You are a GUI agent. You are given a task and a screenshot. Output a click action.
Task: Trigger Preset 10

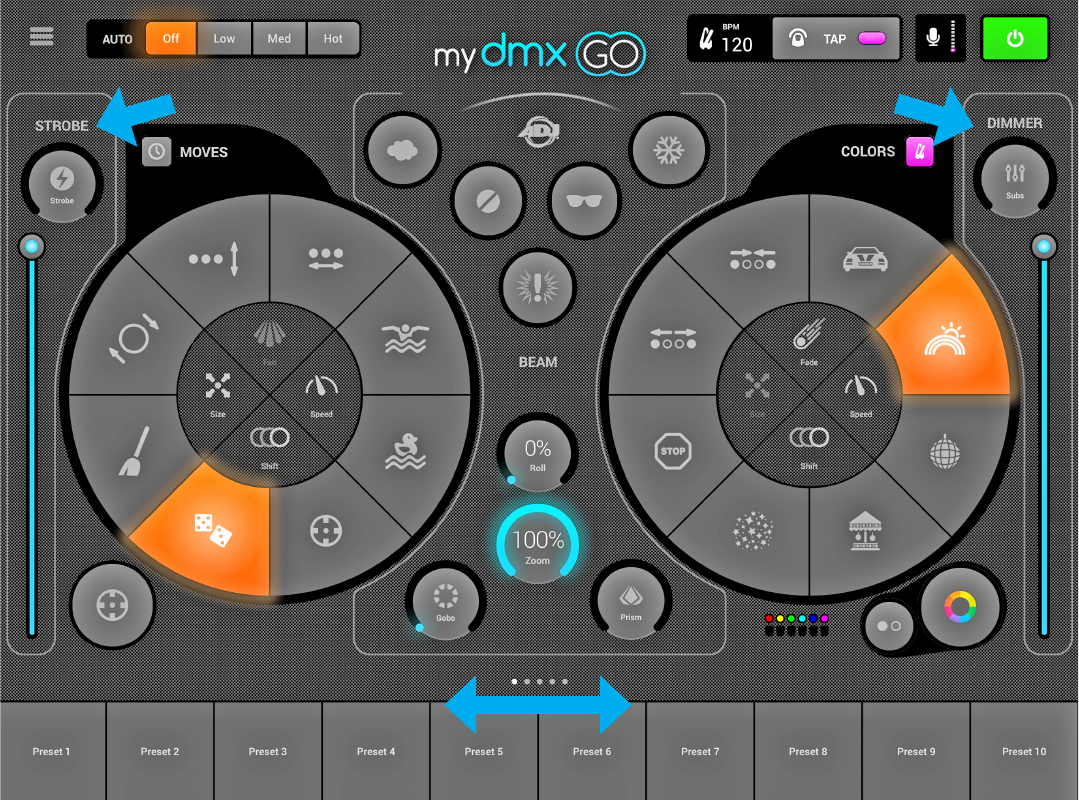(x=1024, y=751)
